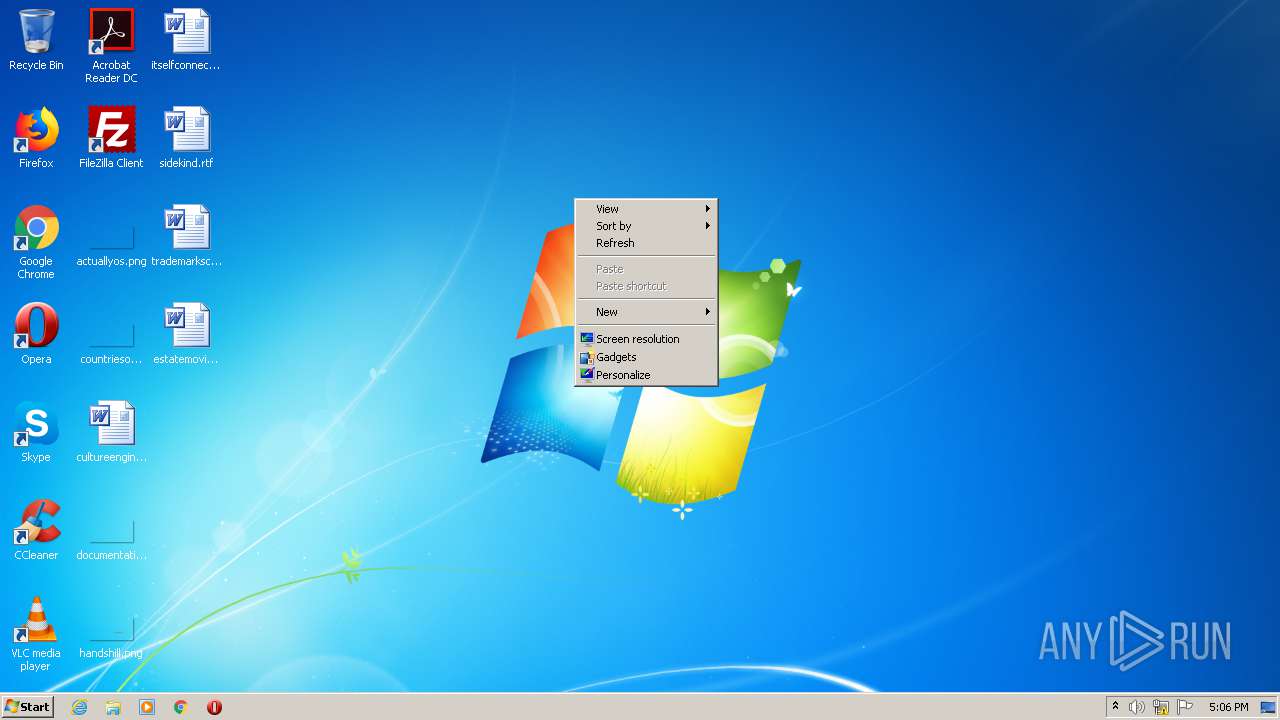Select the actuallyos.png file icon
The width and height of the screenshot is (1280, 720).
pyautogui.click(x=111, y=242)
